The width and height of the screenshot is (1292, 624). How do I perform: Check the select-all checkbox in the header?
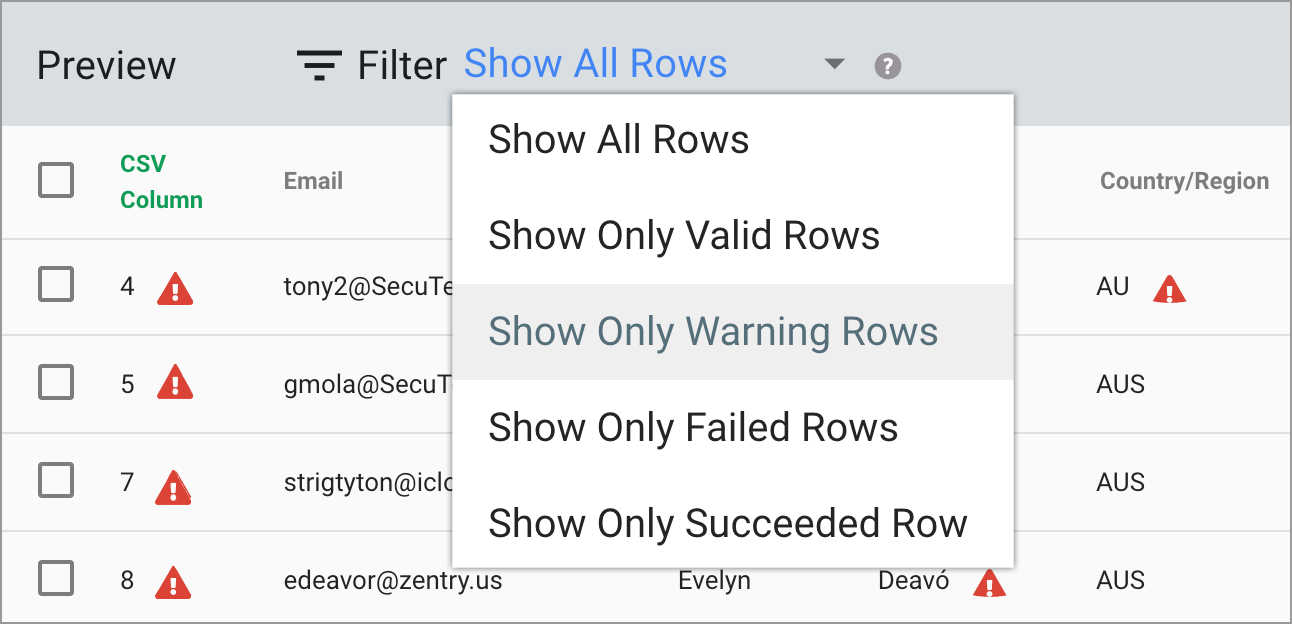pyautogui.click(x=57, y=180)
